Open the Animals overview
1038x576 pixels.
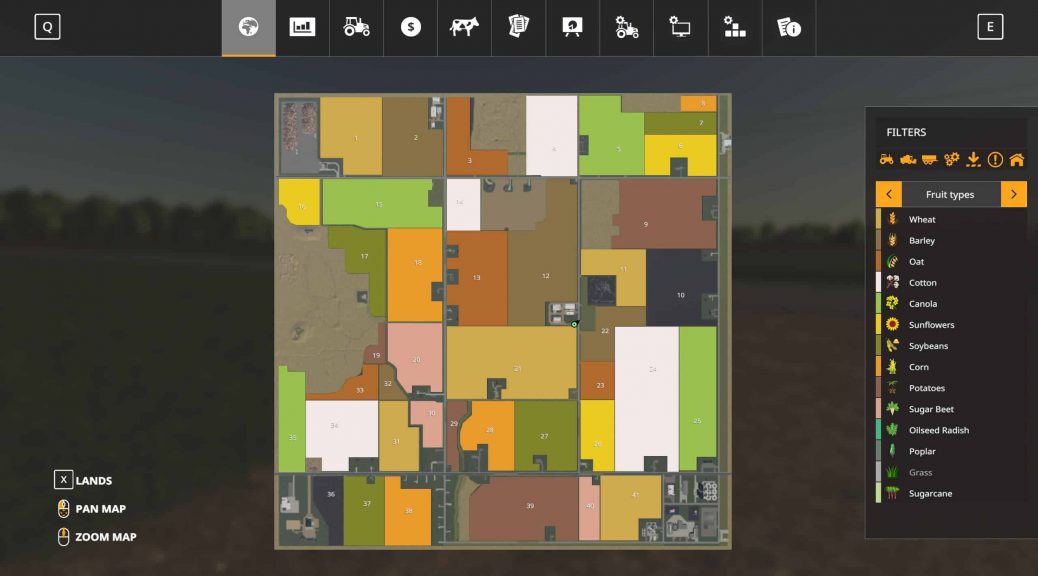[463, 27]
